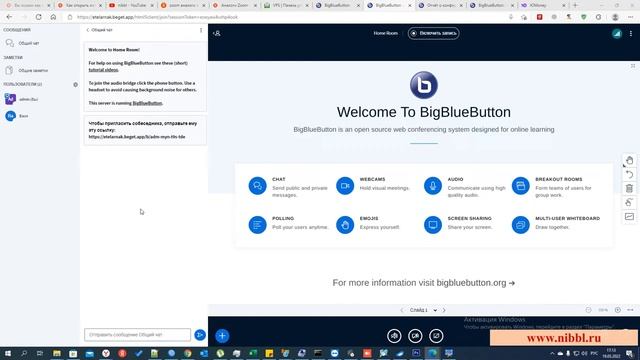Click the fullscreen presentation icon
Viewport: 640px width, 360px height.
(633, 66)
